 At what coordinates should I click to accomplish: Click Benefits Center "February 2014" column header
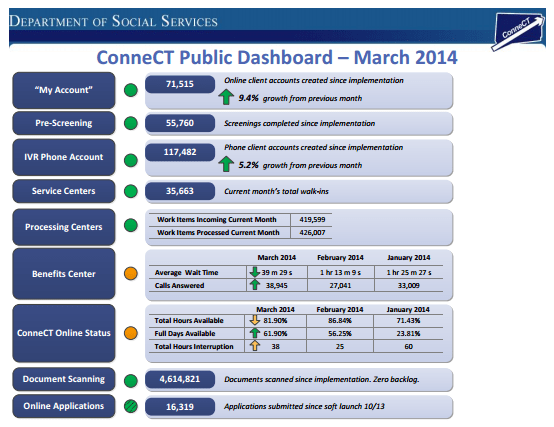tap(340, 257)
